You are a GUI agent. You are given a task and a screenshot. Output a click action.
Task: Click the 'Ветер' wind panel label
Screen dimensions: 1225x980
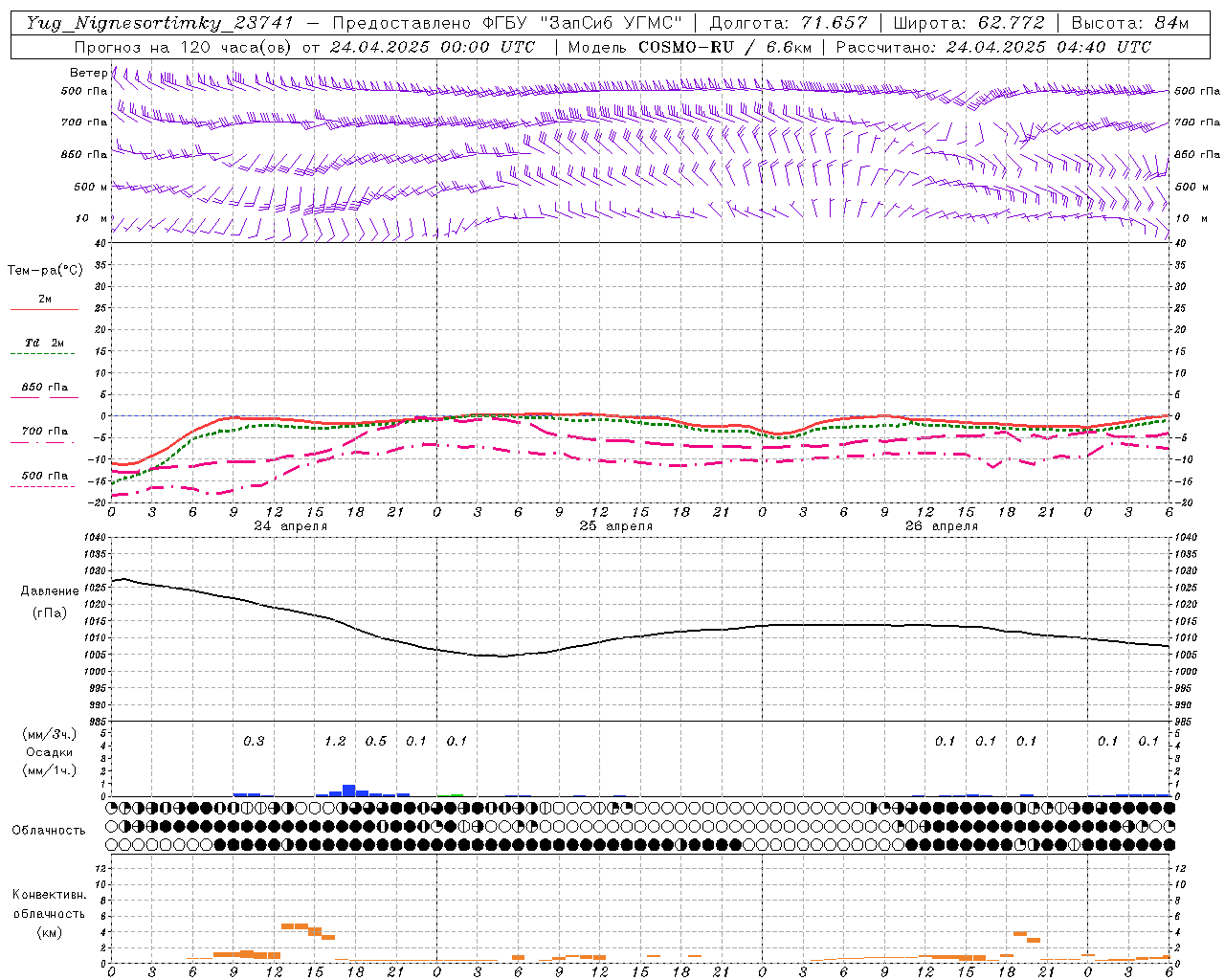[x=88, y=73]
